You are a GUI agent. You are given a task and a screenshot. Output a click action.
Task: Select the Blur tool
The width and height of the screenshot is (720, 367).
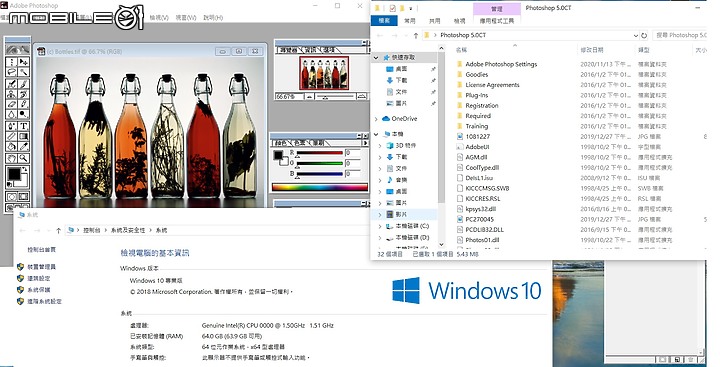click(12, 114)
